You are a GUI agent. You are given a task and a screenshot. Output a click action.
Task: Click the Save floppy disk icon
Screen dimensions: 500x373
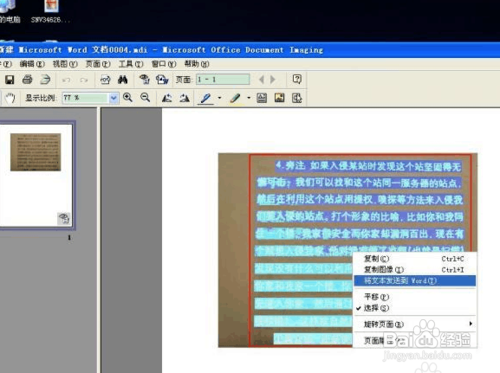point(10,80)
